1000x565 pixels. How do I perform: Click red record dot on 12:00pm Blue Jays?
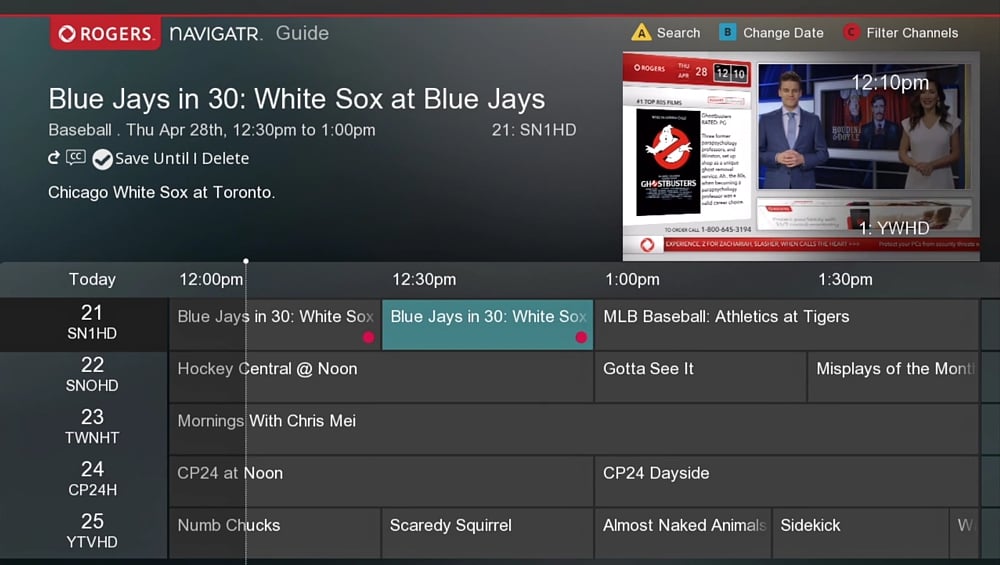coord(369,337)
